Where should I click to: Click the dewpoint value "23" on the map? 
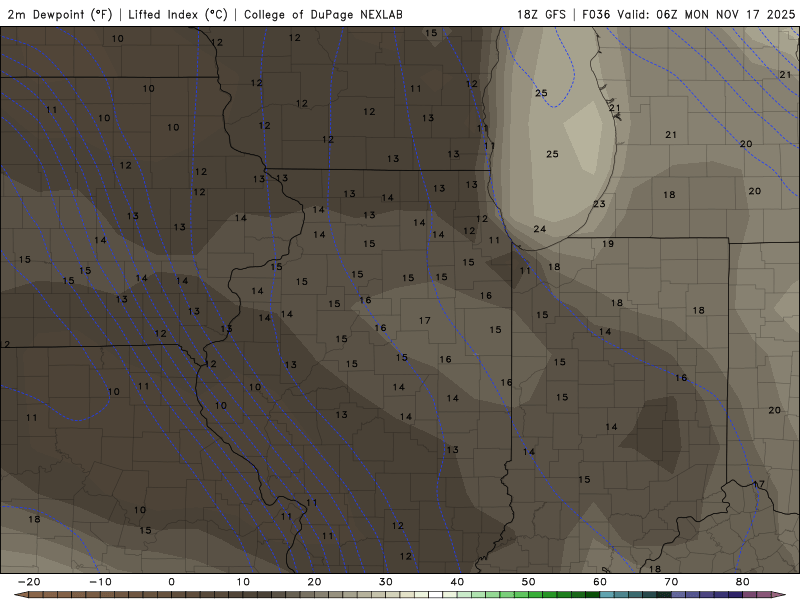(599, 204)
